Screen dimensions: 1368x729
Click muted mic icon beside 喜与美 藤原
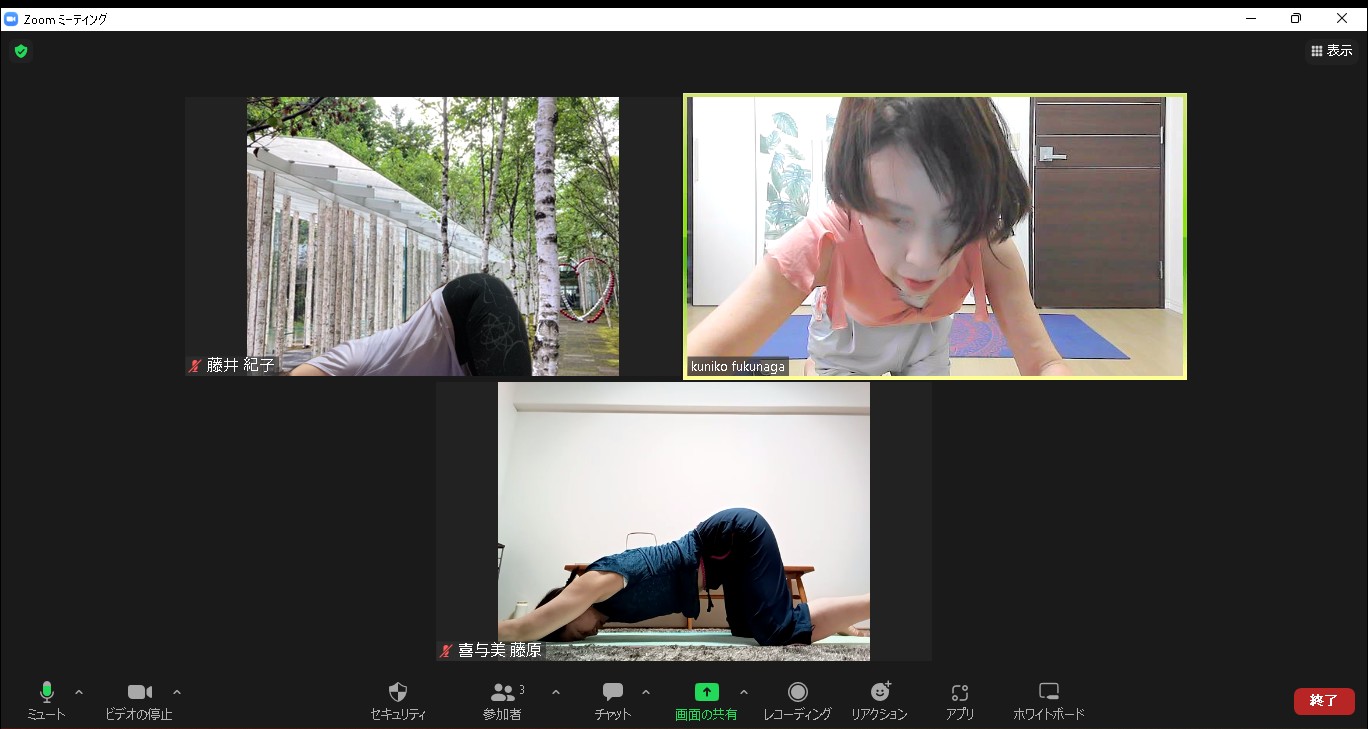point(446,651)
